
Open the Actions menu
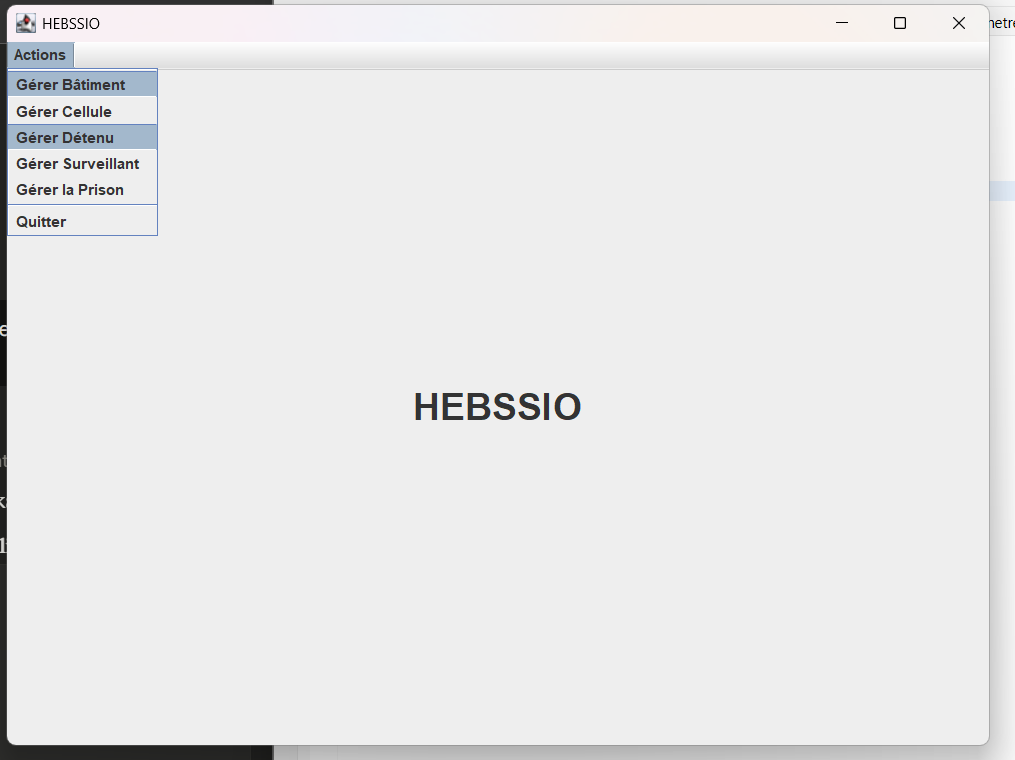pos(39,54)
